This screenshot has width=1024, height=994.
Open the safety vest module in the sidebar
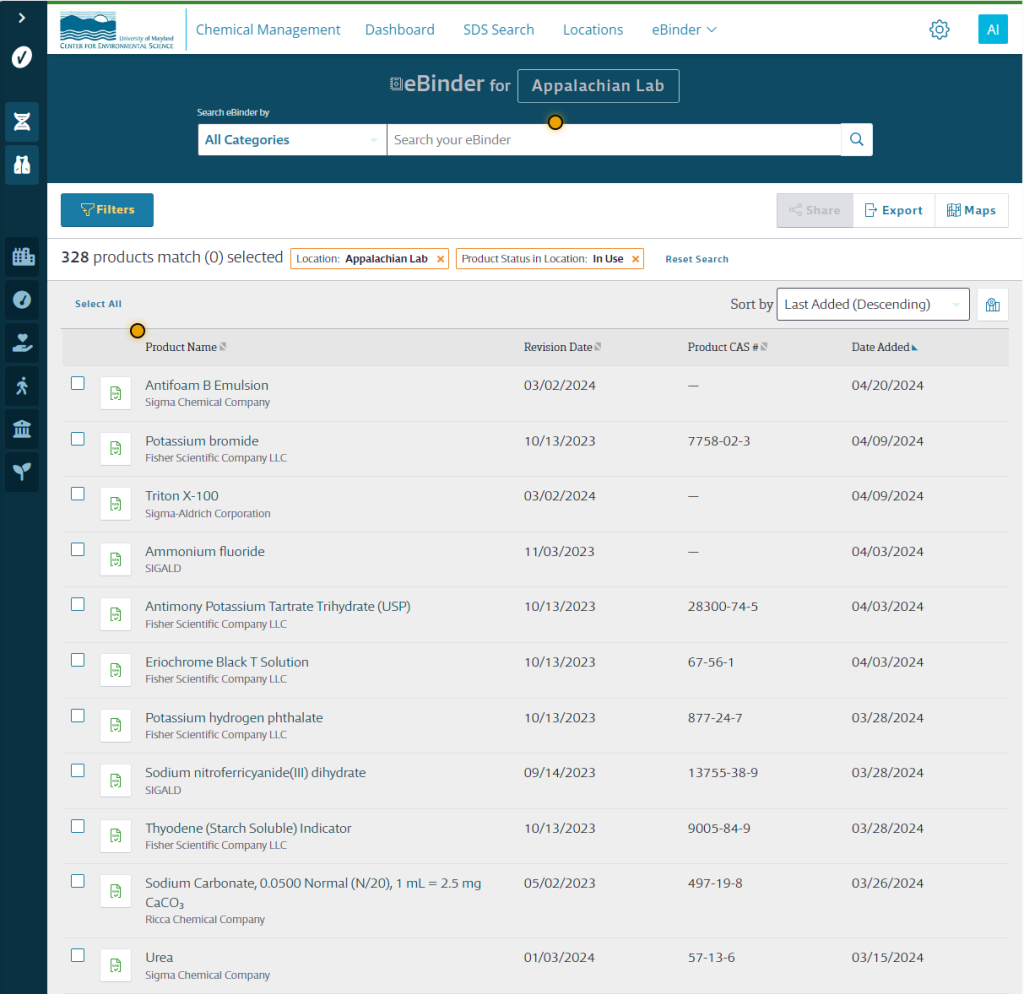tap(22, 165)
